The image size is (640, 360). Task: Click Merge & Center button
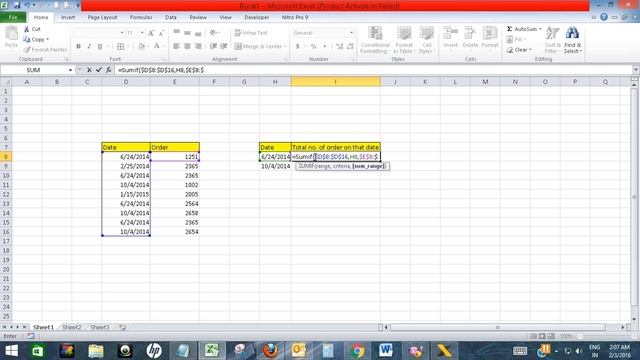pos(258,47)
